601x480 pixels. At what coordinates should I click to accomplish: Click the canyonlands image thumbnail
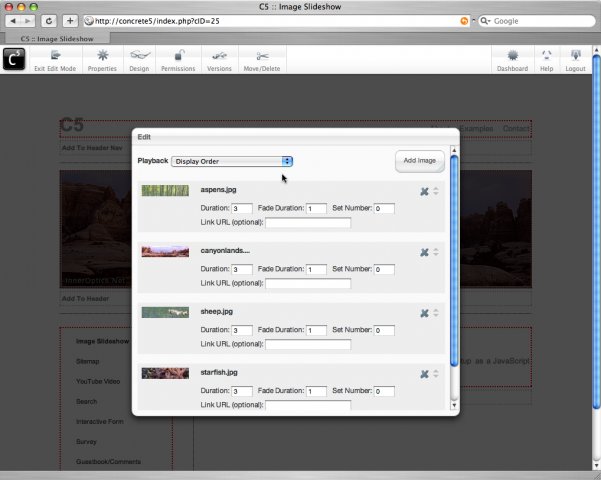pos(165,252)
